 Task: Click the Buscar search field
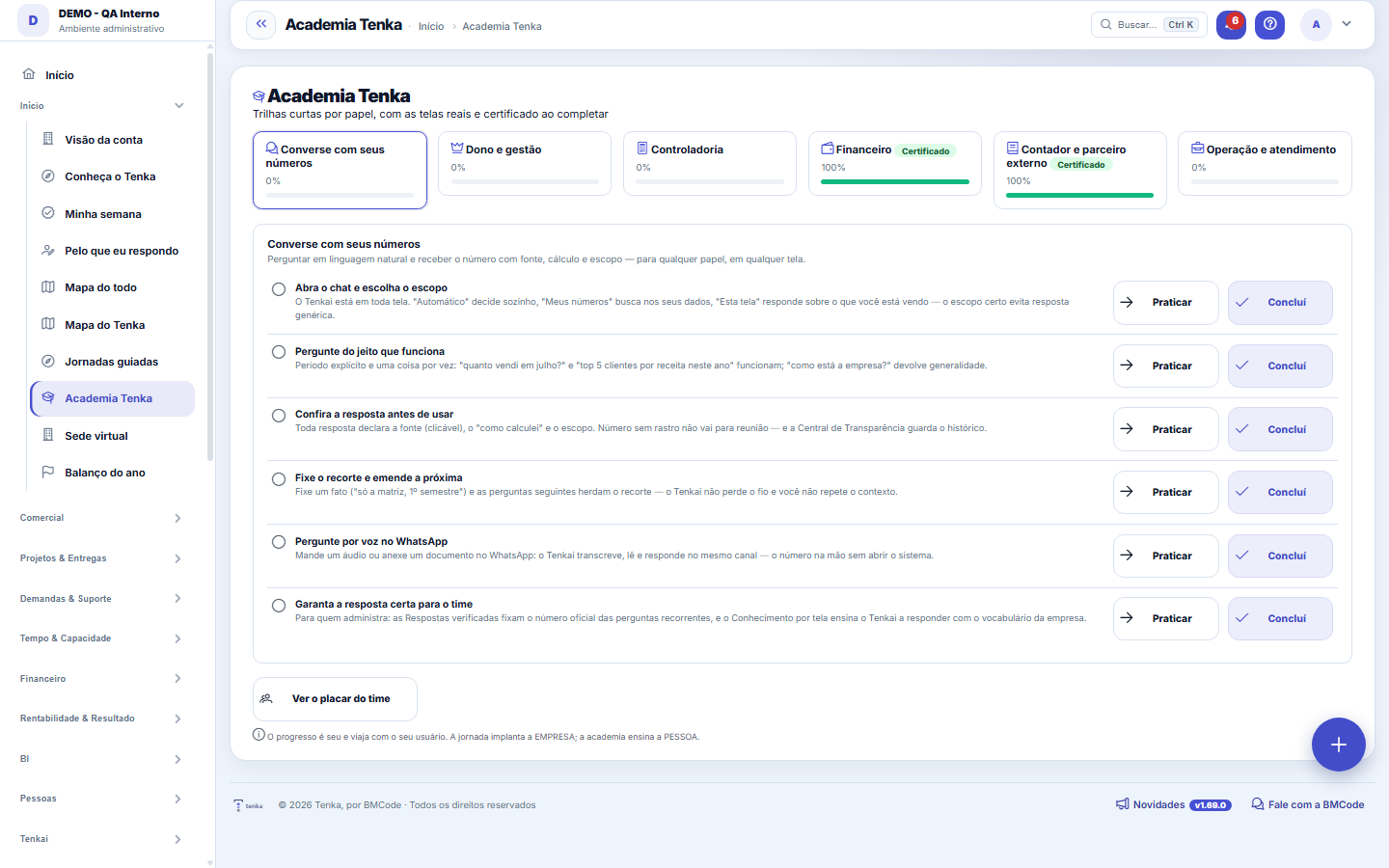point(1149,24)
